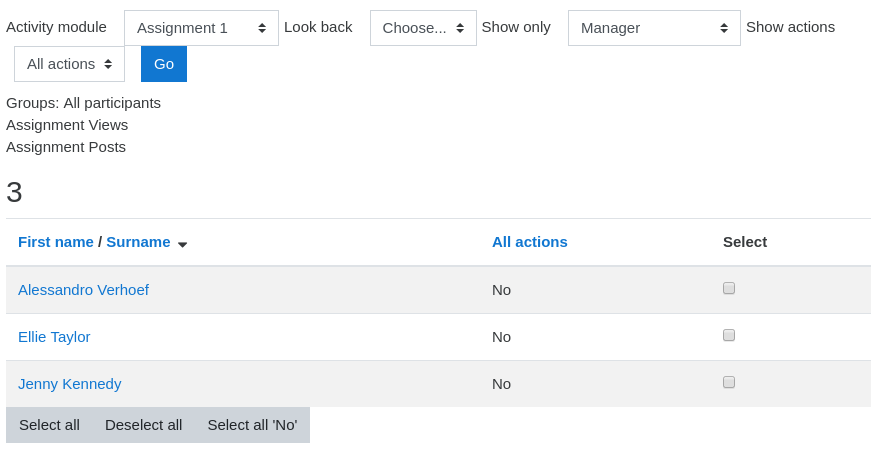The width and height of the screenshot is (878, 450).
Task: Click the blue Go button
Action: [164, 64]
